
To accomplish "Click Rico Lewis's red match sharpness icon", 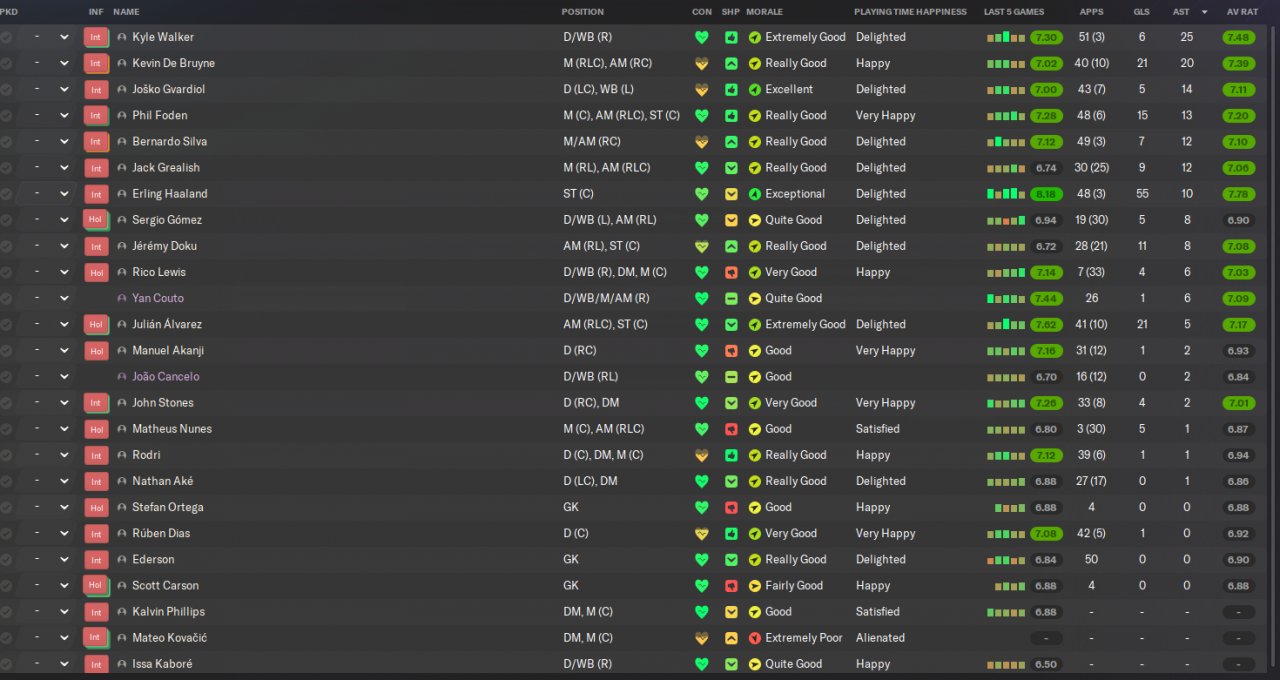I will pos(731,272).
